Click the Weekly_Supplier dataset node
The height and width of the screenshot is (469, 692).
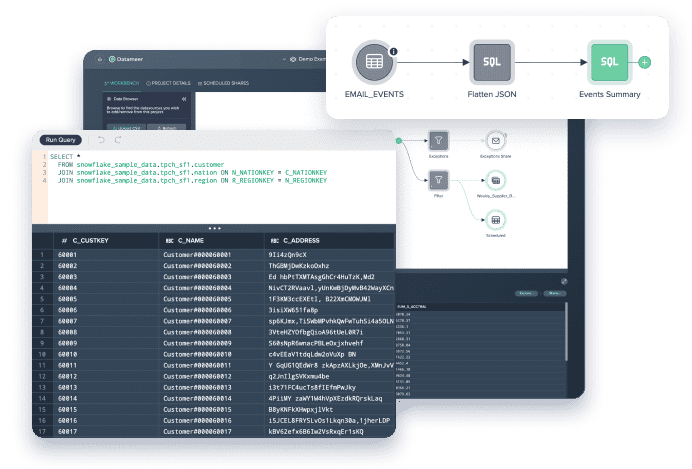coord(496,180)
